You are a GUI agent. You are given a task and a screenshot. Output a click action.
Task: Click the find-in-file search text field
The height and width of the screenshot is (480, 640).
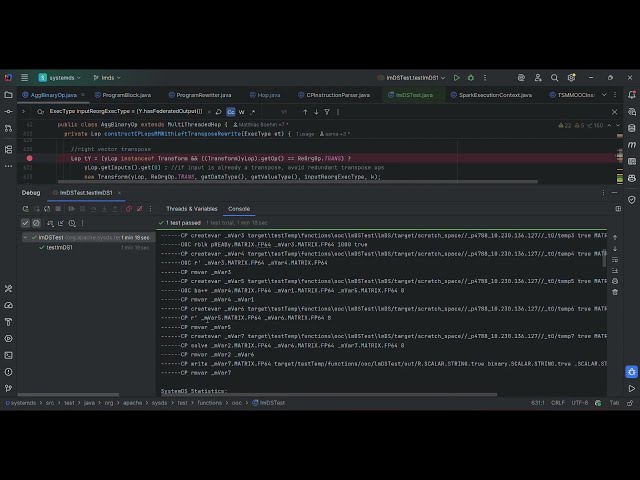[x=126, y=111]
